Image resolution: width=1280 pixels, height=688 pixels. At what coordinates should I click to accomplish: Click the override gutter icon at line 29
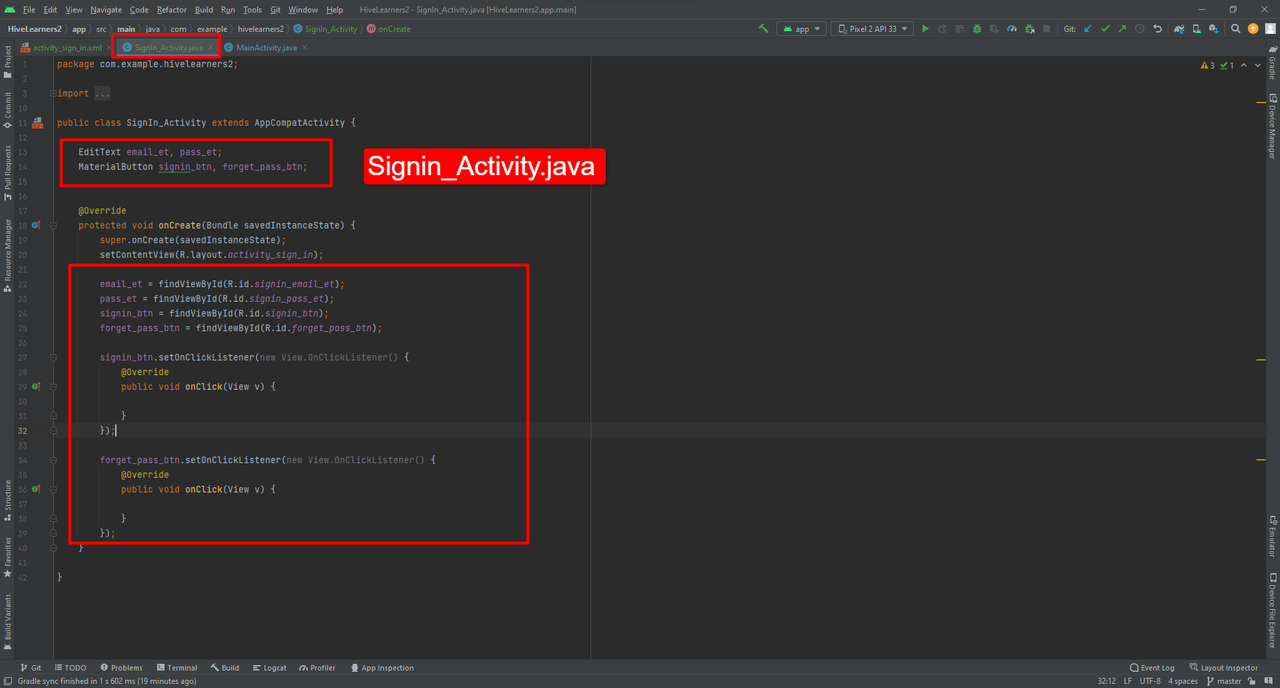click(x=36, y=386)
